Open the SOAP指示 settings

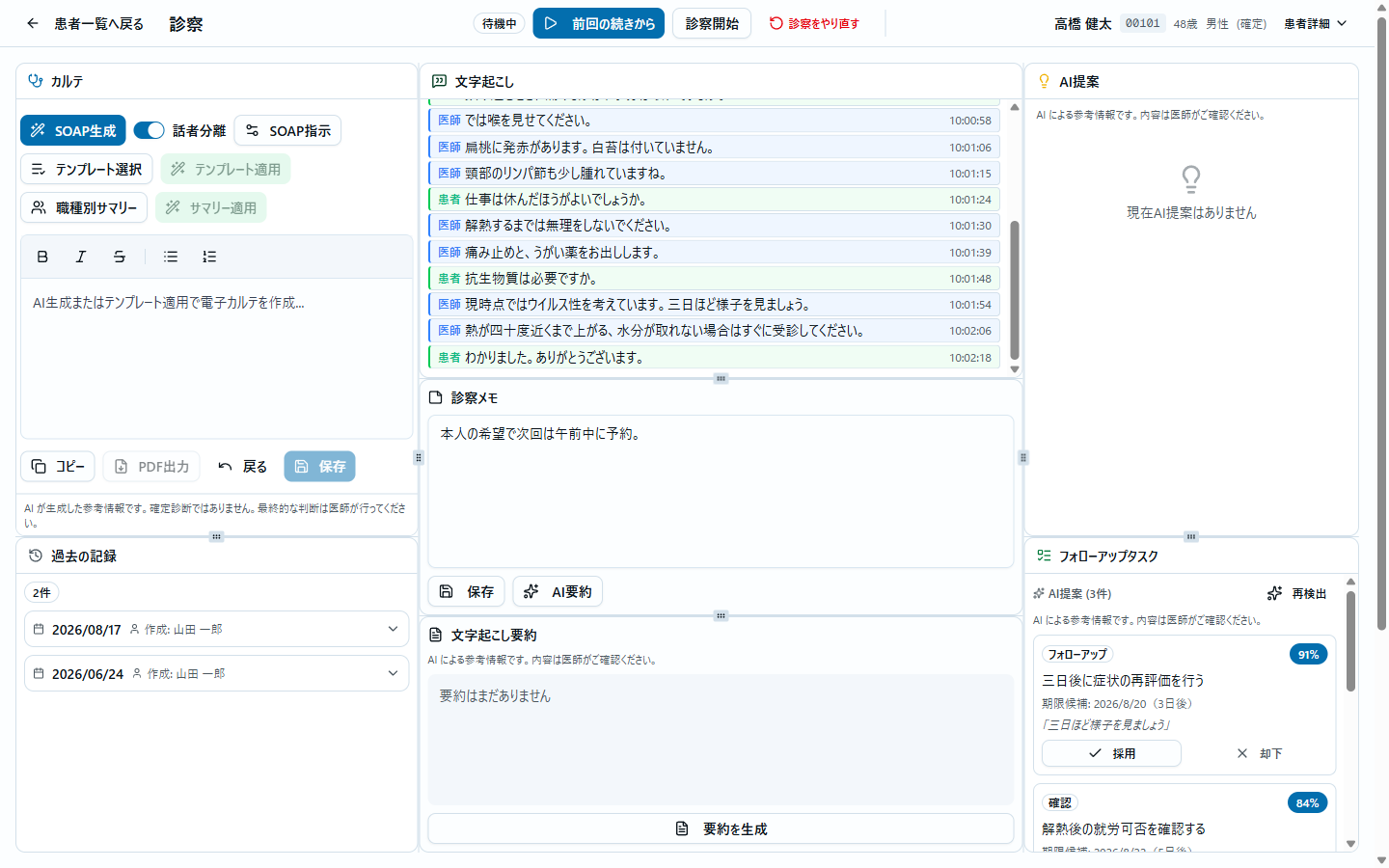[x=287, y=130]
